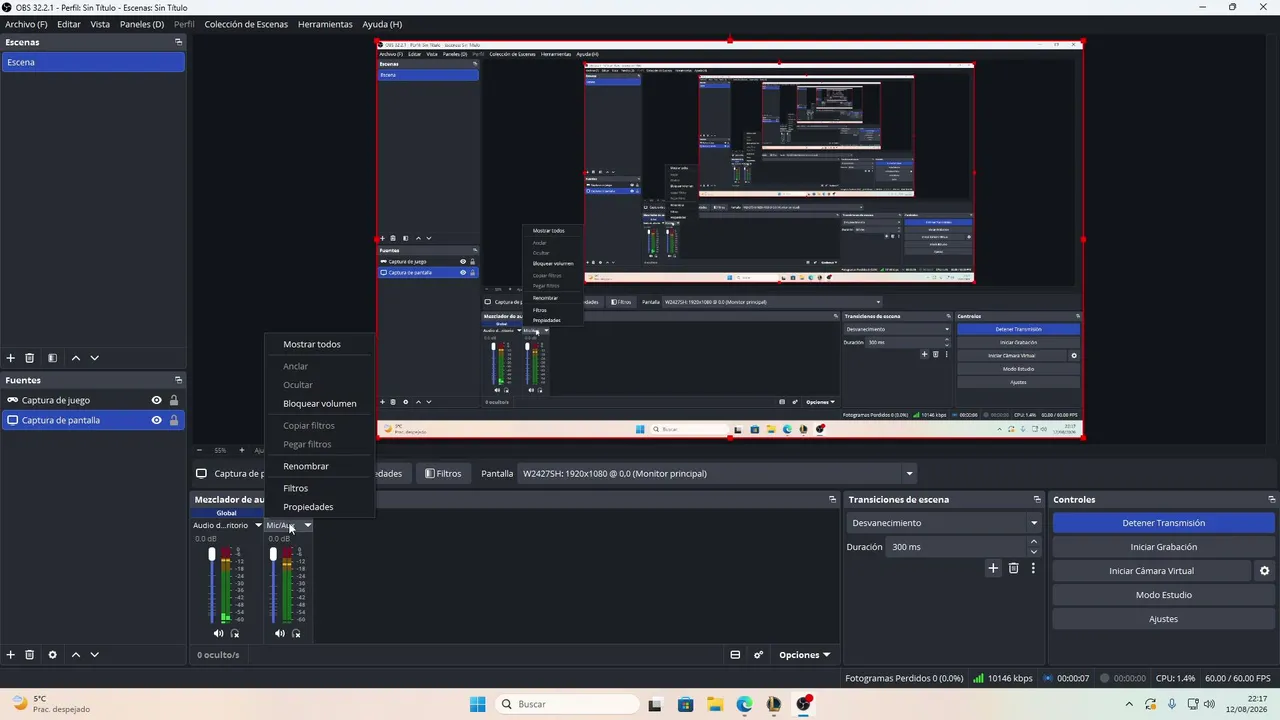1280x720 pixels.
Task: Choose Bloquear volumen in context menu
Action: click(x=320, y=404)
